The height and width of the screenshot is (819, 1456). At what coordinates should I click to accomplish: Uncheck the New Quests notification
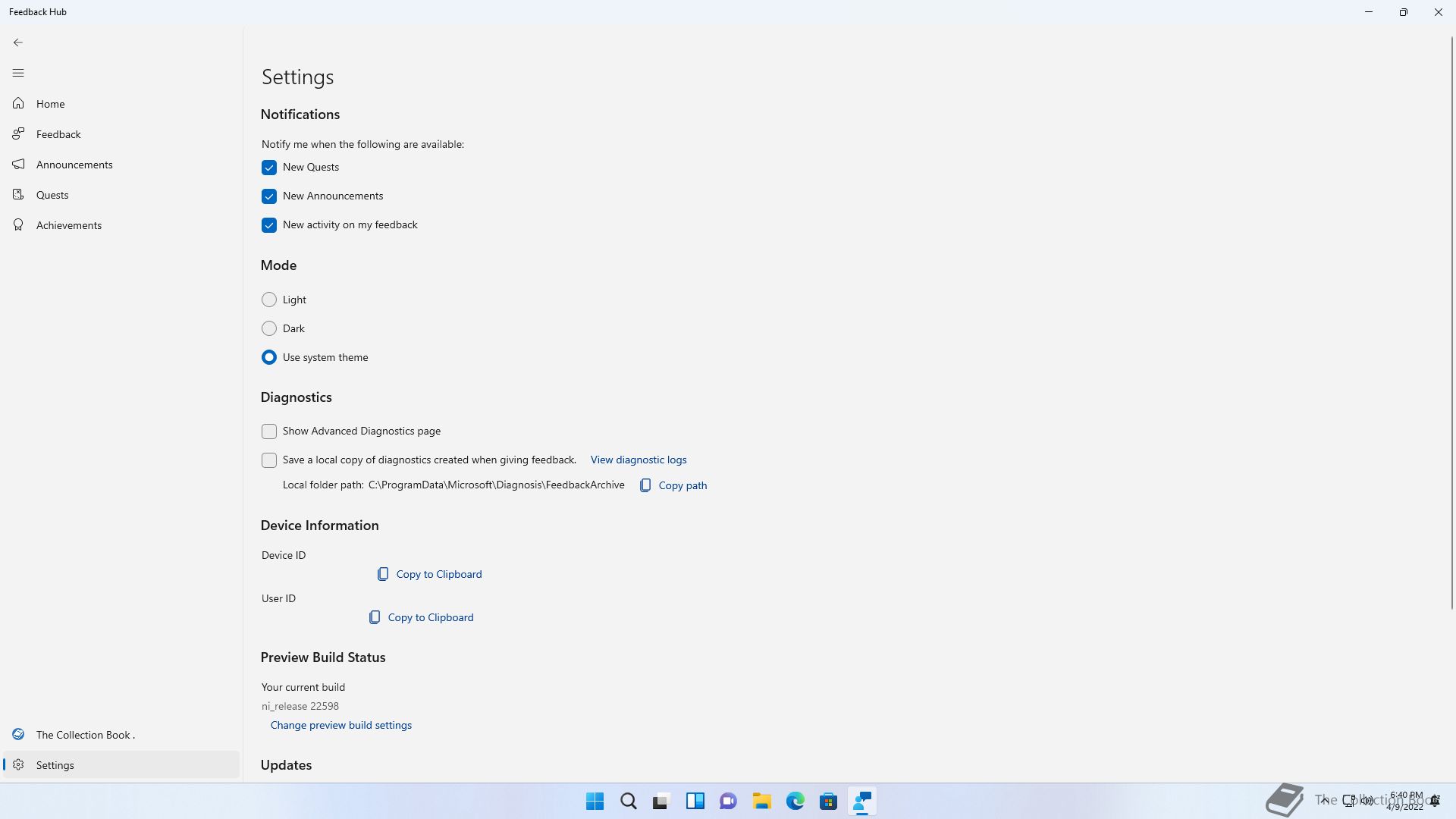269,168
